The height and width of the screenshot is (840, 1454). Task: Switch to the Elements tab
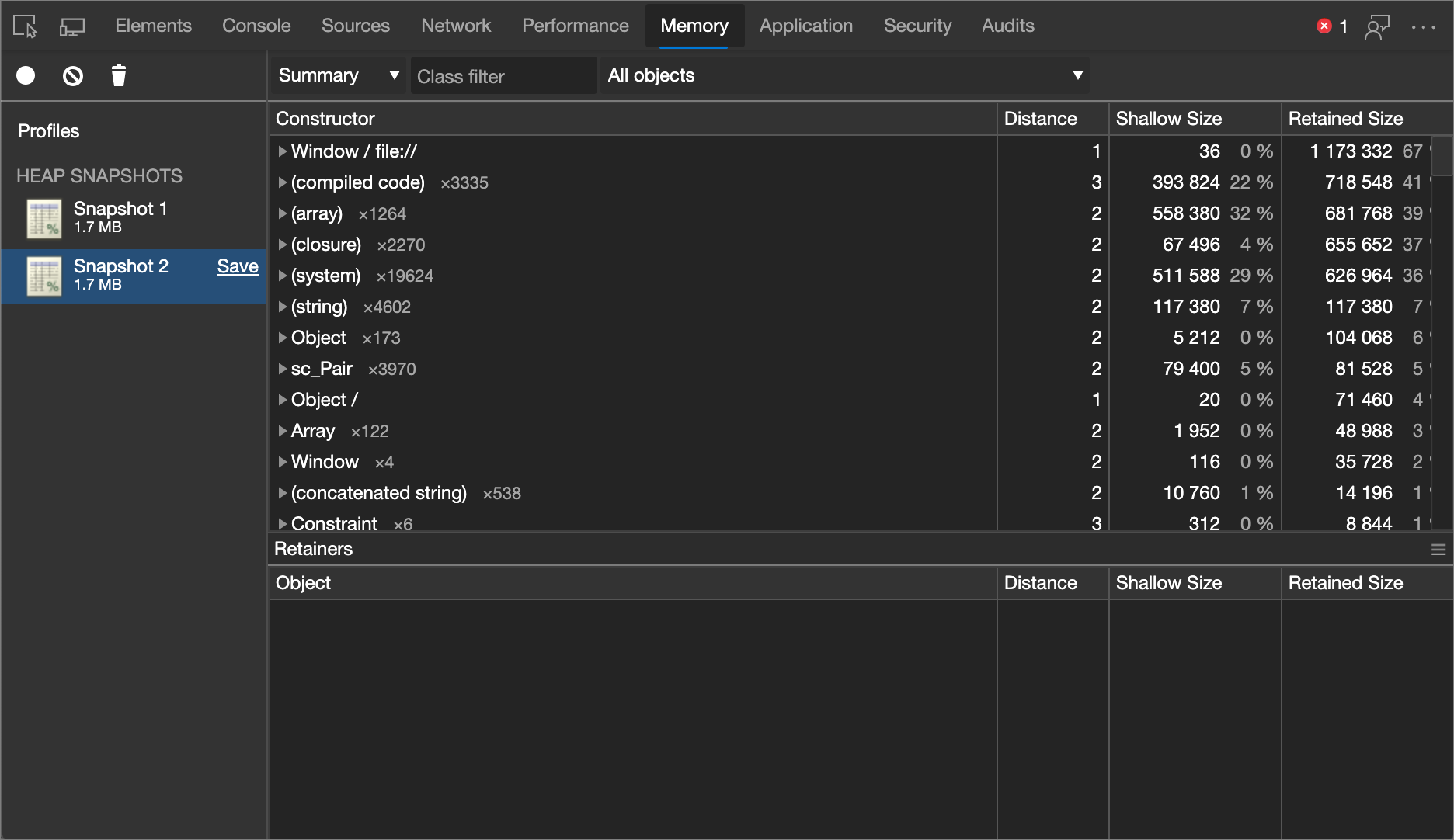[x=153, y=26]
